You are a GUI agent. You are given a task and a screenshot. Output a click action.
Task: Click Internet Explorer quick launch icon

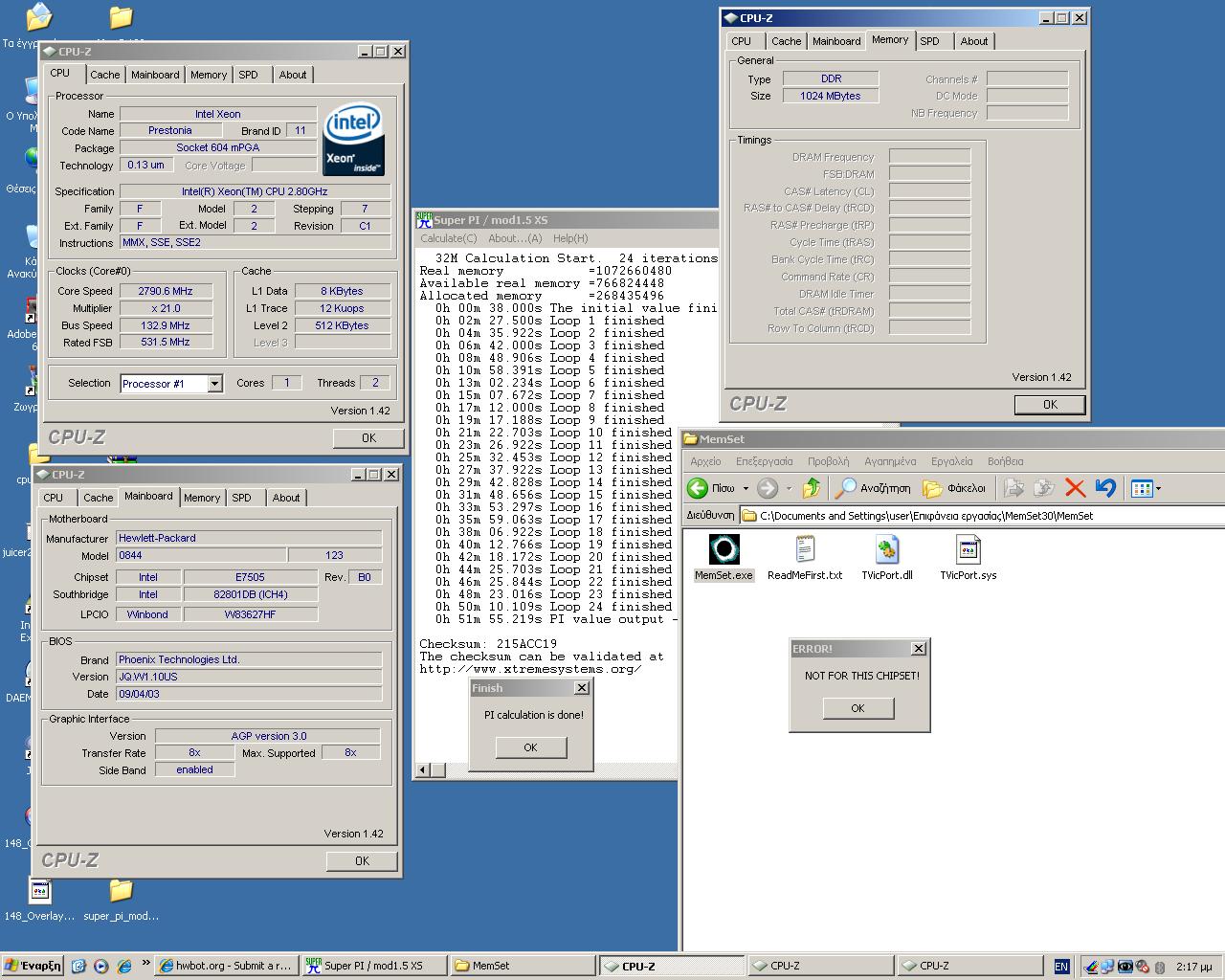coord(123,967)
